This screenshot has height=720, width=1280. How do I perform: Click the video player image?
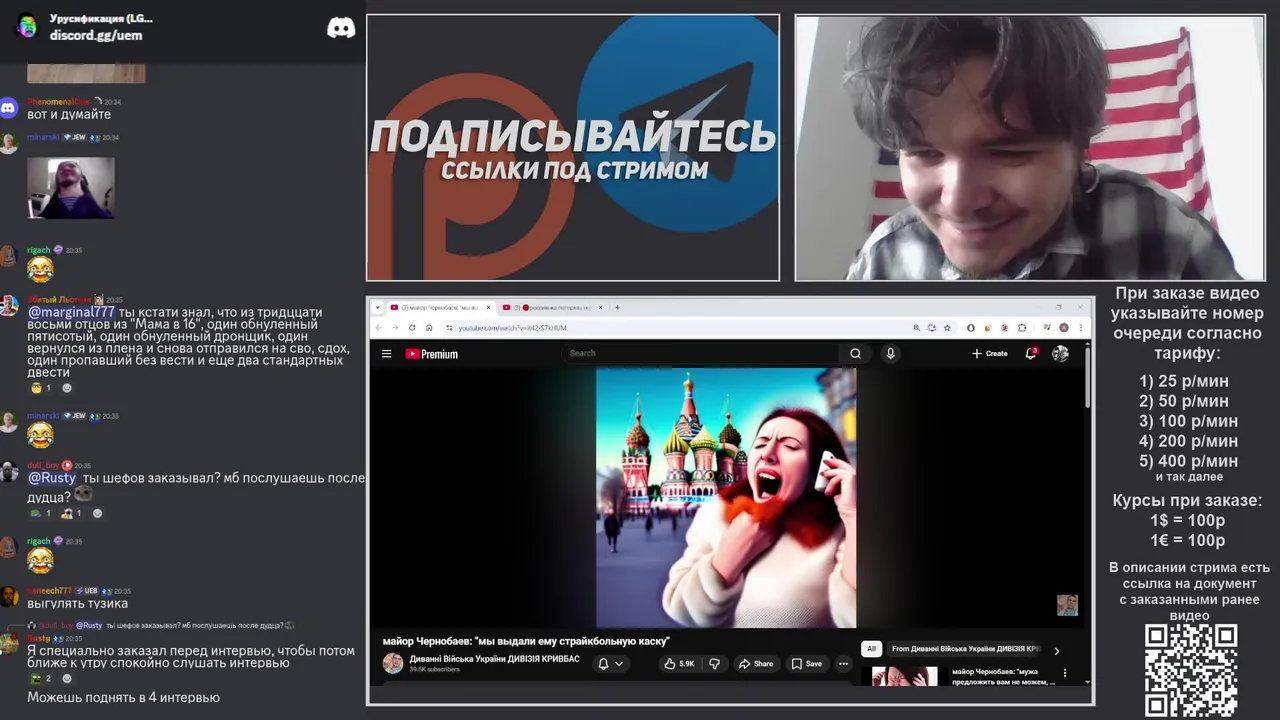pos(726,497)
